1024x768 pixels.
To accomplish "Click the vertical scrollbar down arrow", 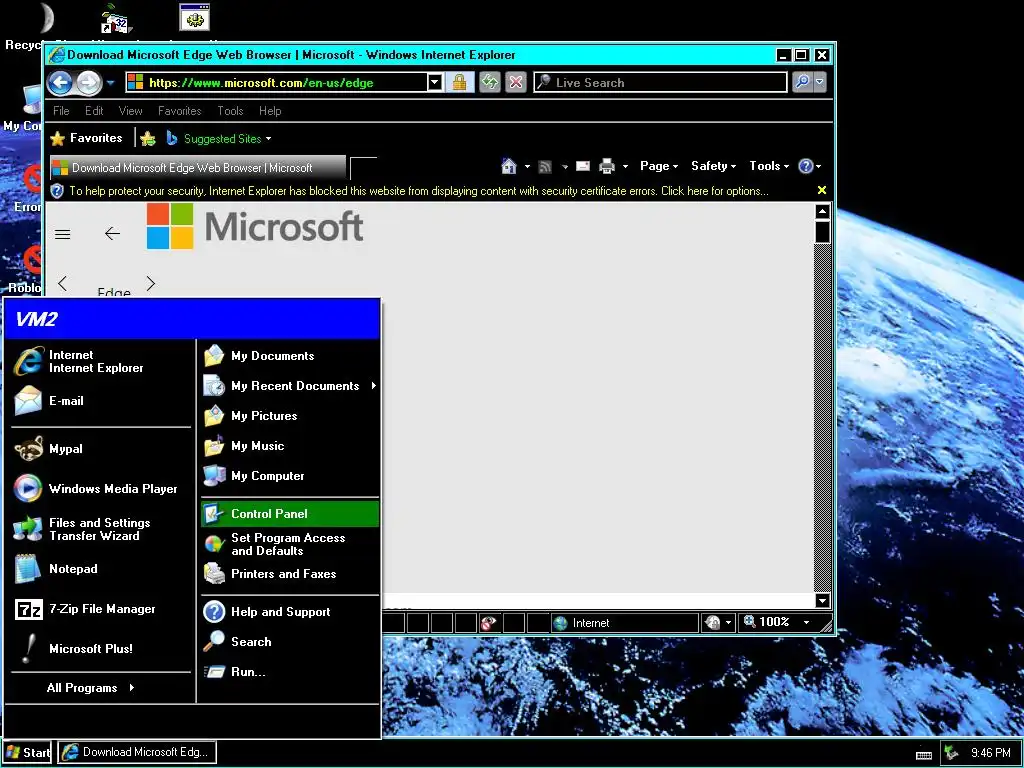I will point(823,600).
